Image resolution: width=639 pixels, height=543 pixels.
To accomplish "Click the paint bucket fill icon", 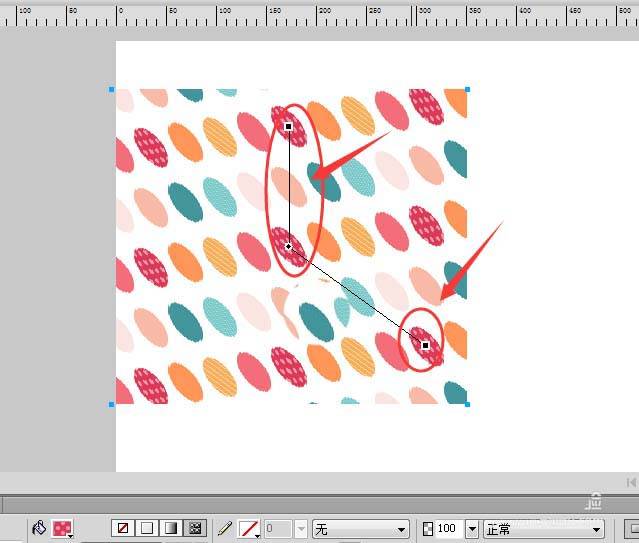I will pos(39,528).
